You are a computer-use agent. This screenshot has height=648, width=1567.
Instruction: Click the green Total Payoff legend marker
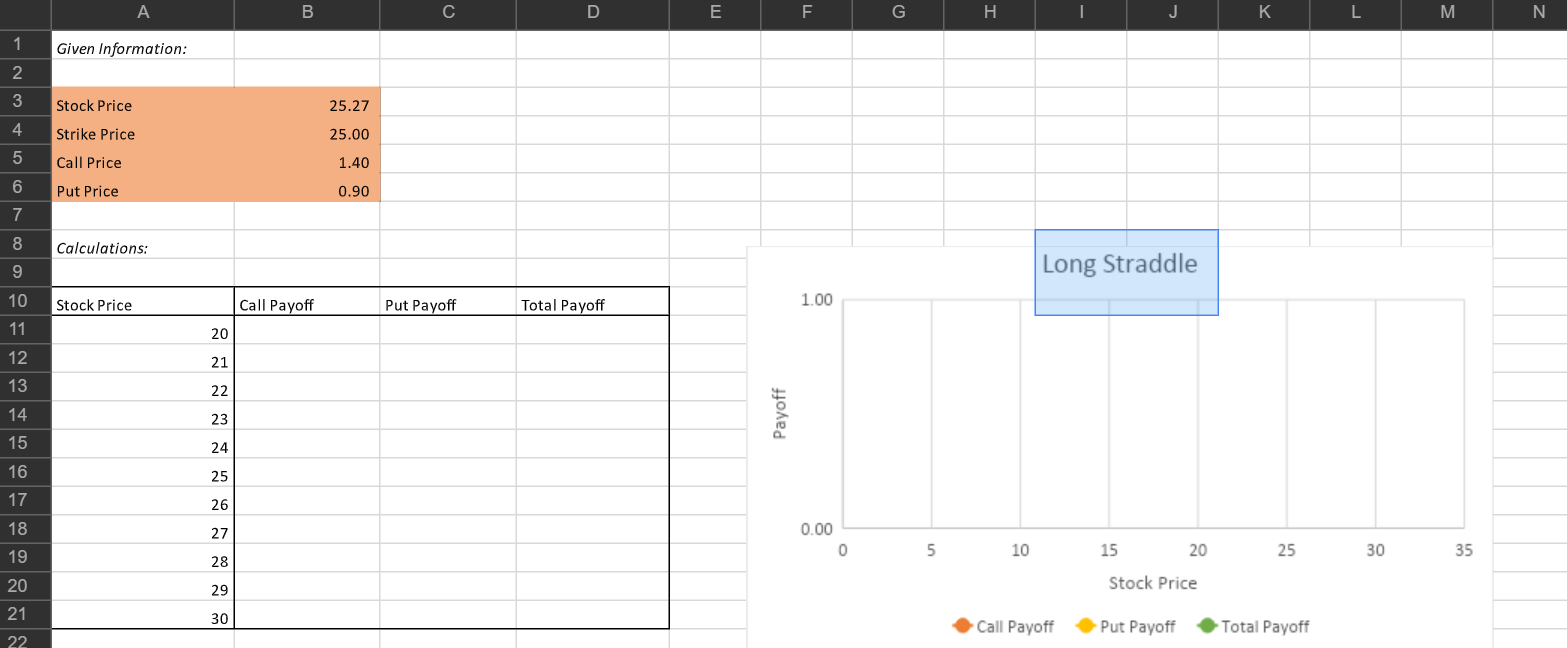coord(1208,626)
